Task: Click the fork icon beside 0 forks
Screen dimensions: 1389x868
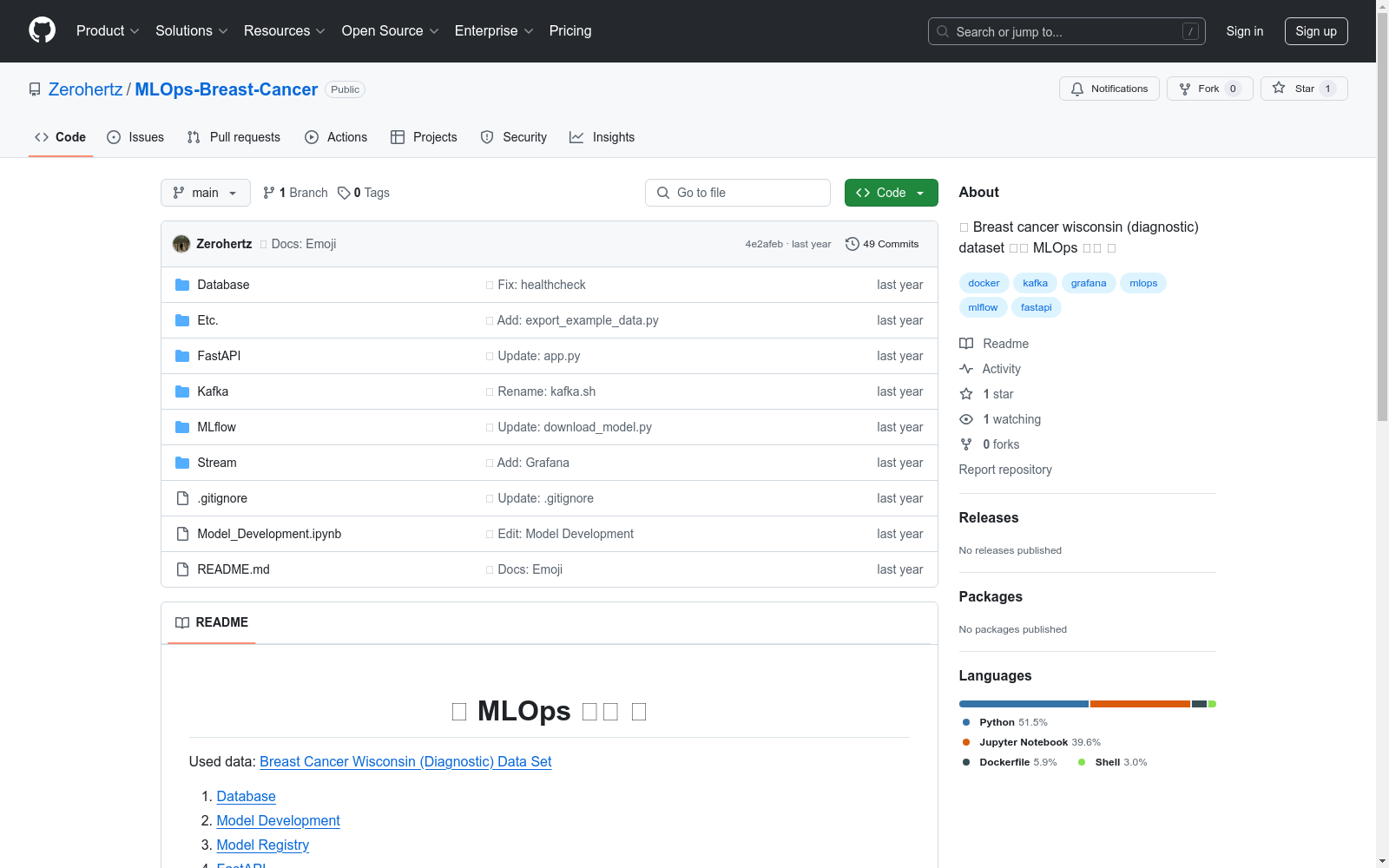Action: (x=966, y=444)
